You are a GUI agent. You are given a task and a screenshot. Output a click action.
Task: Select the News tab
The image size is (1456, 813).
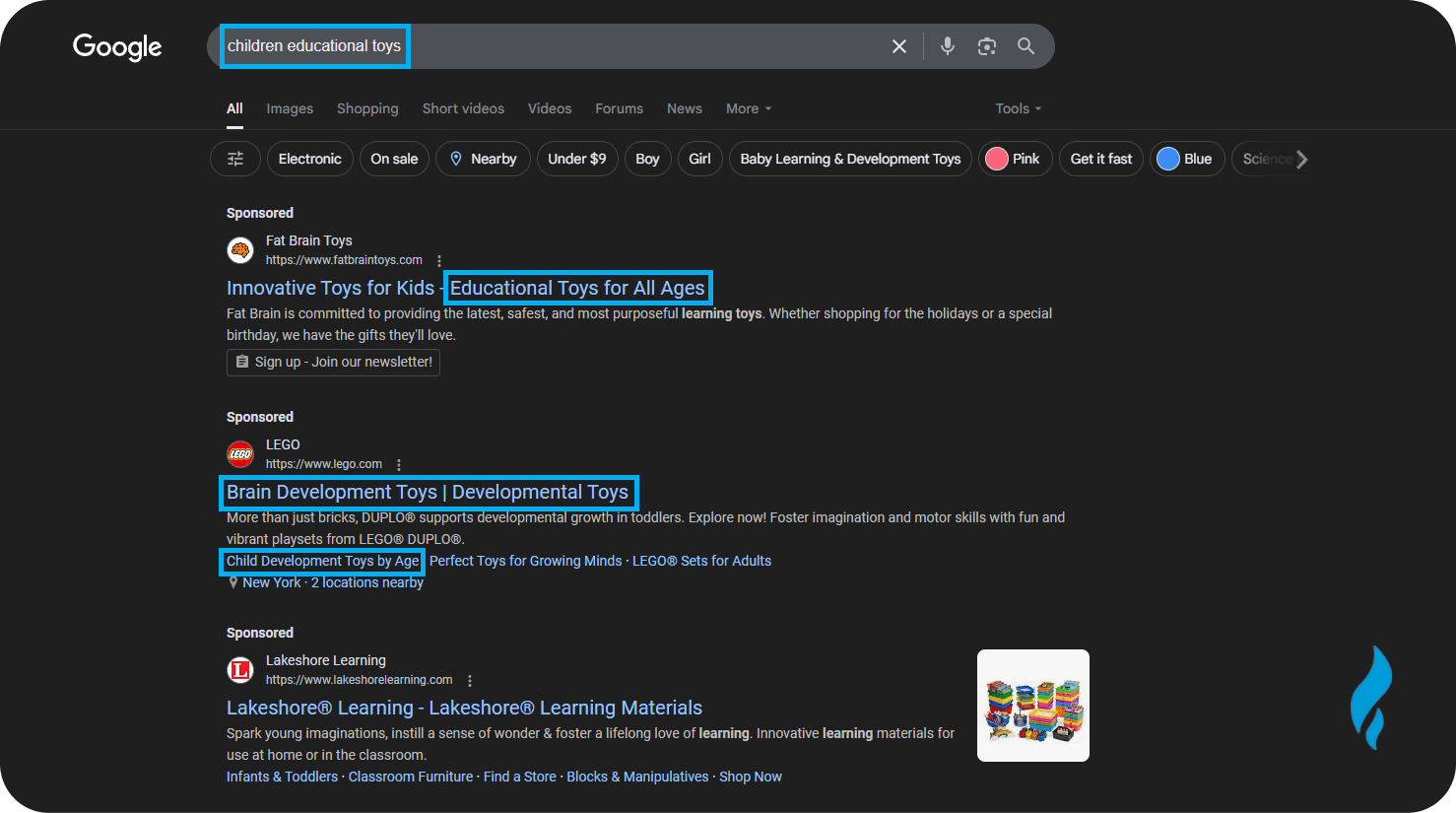[x=685, y=108]
